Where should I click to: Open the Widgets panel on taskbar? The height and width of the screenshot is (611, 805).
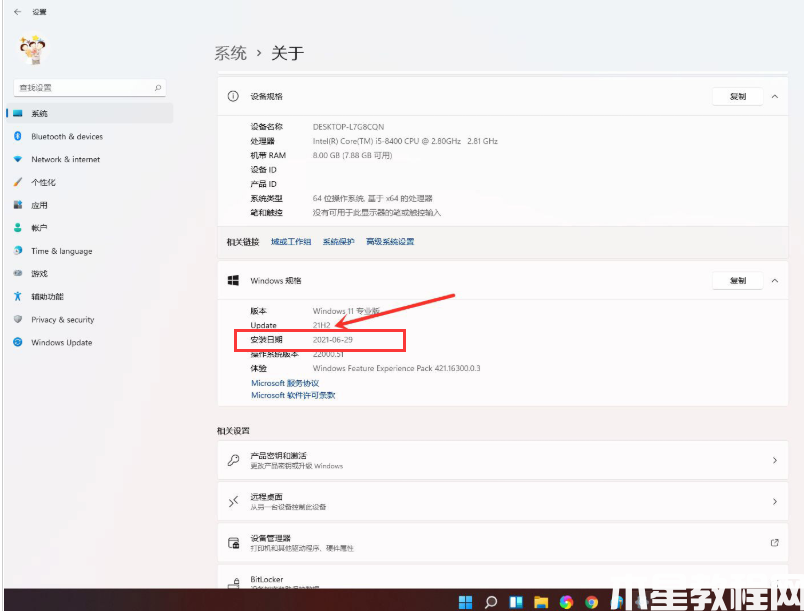[x=516, y=601]
